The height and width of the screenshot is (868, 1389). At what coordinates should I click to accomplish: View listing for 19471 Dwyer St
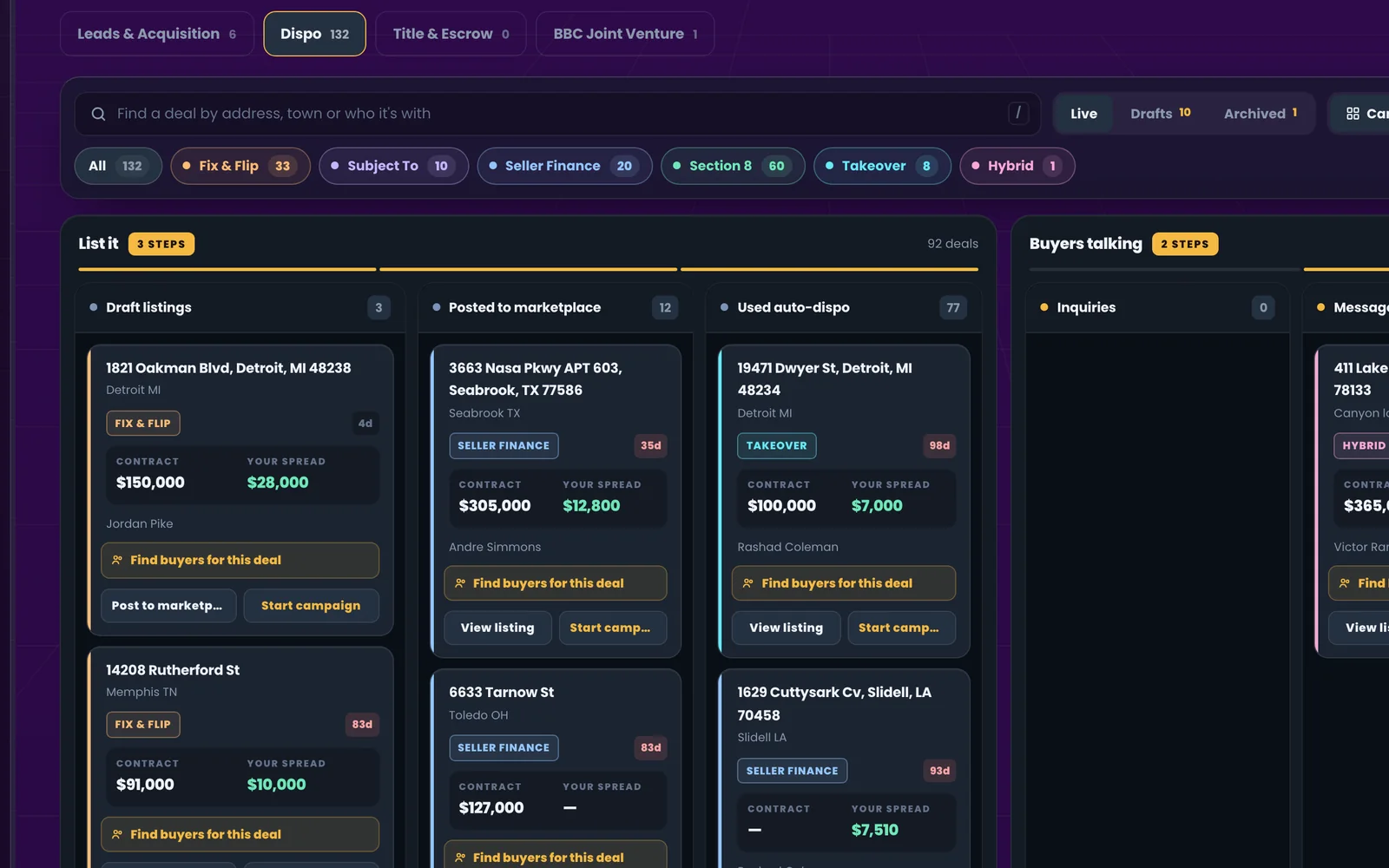pos(787,628)
